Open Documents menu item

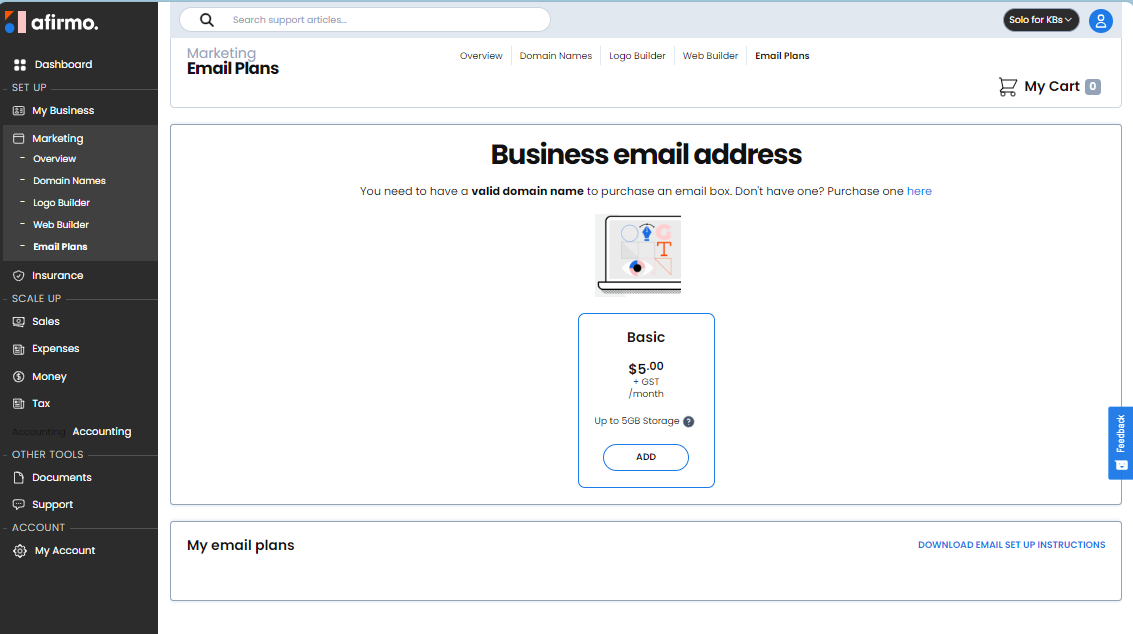coord(61,478)
